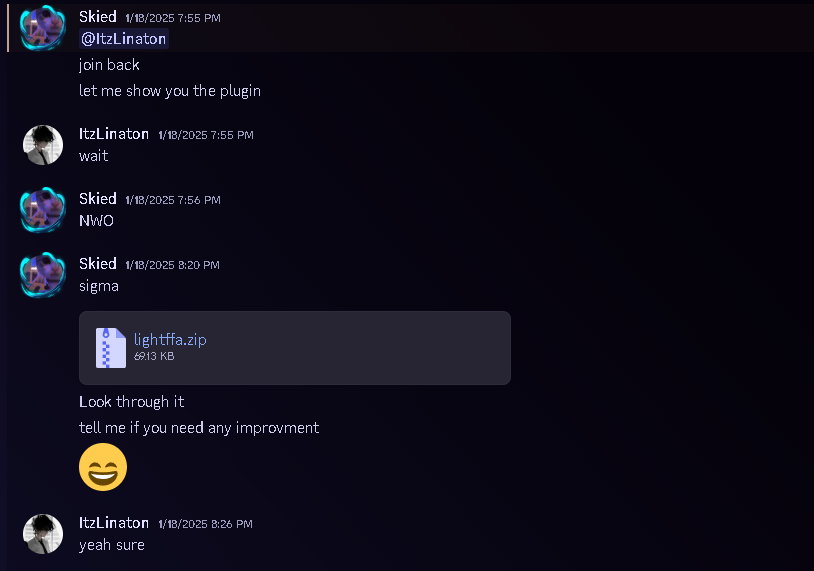Screen dimensions: 814x571
Task: Click the "let me show you the plugin" message
Action: 170,91
